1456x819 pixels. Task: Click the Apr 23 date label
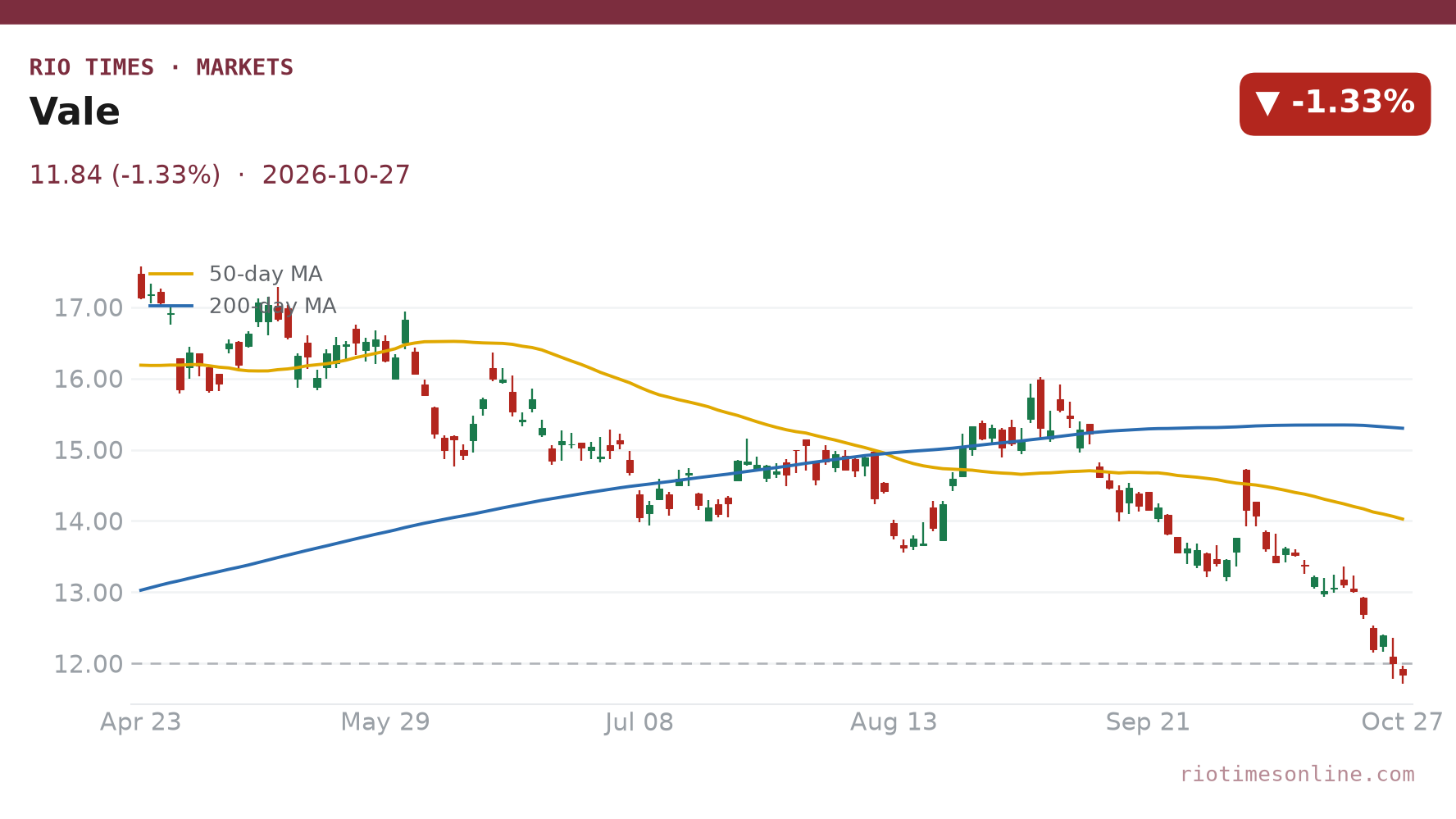coord(140,722)
